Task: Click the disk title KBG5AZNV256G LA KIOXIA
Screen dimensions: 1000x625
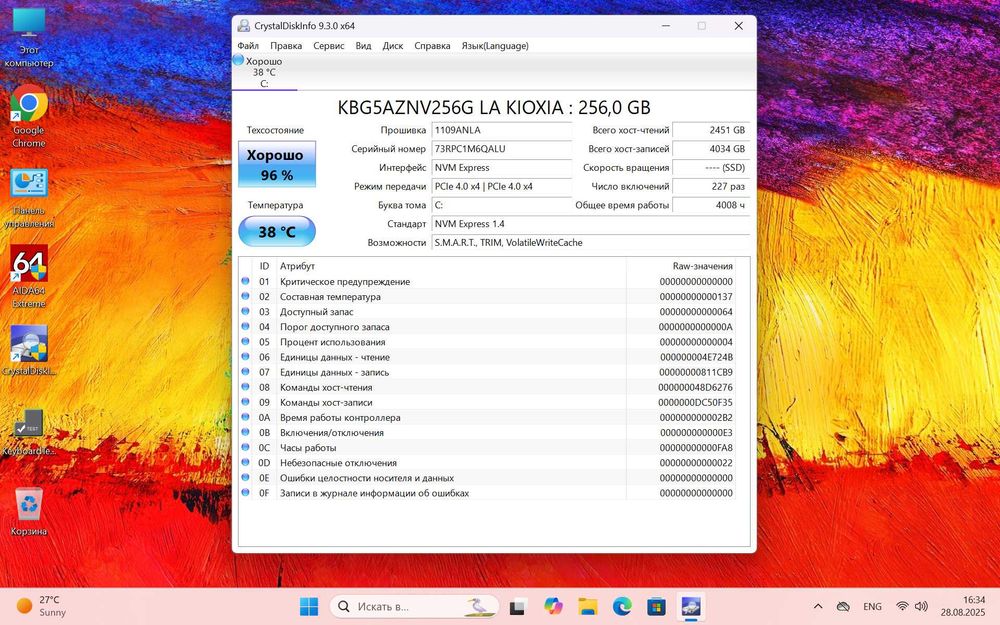Action: pyautogui.click(x=494, y=107)
